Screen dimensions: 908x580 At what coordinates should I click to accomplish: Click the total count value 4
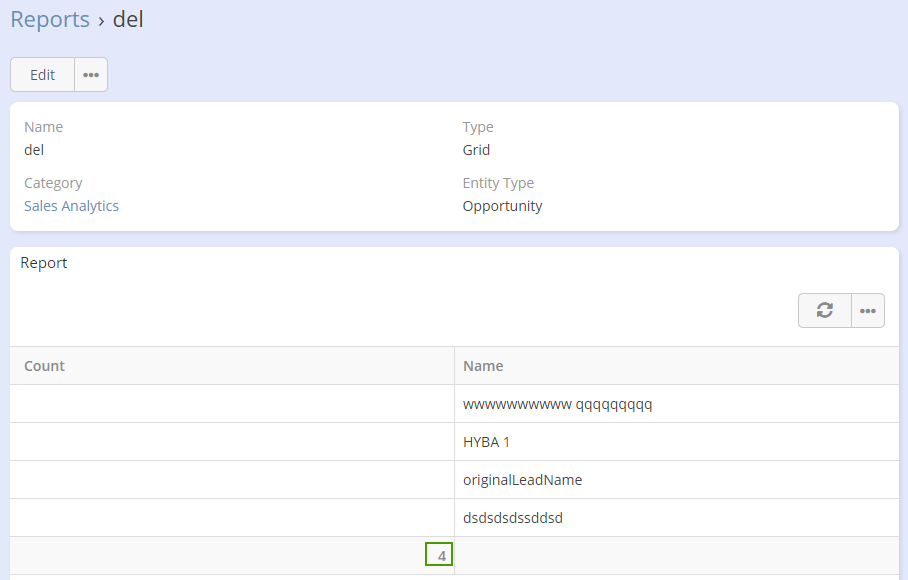pyautogui.click(x=440, y=555)
